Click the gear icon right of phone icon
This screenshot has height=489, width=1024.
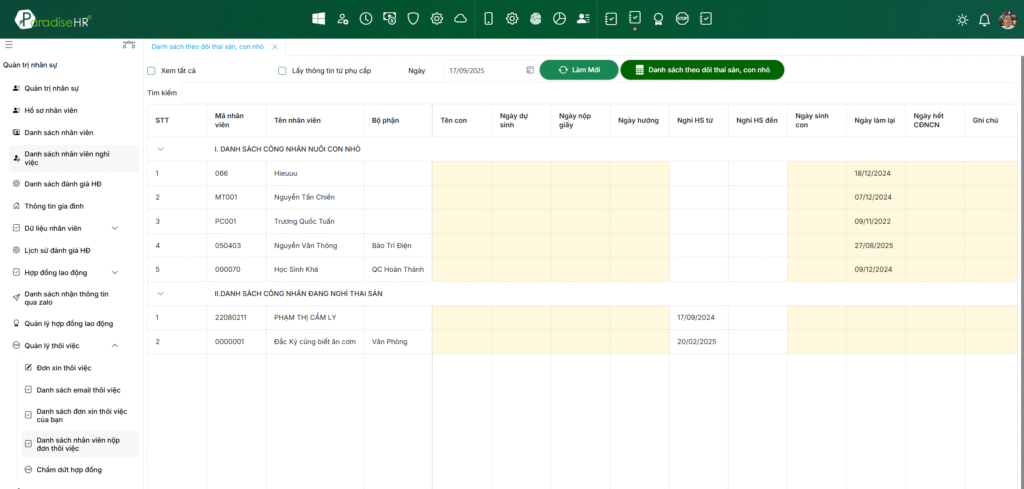512,19
